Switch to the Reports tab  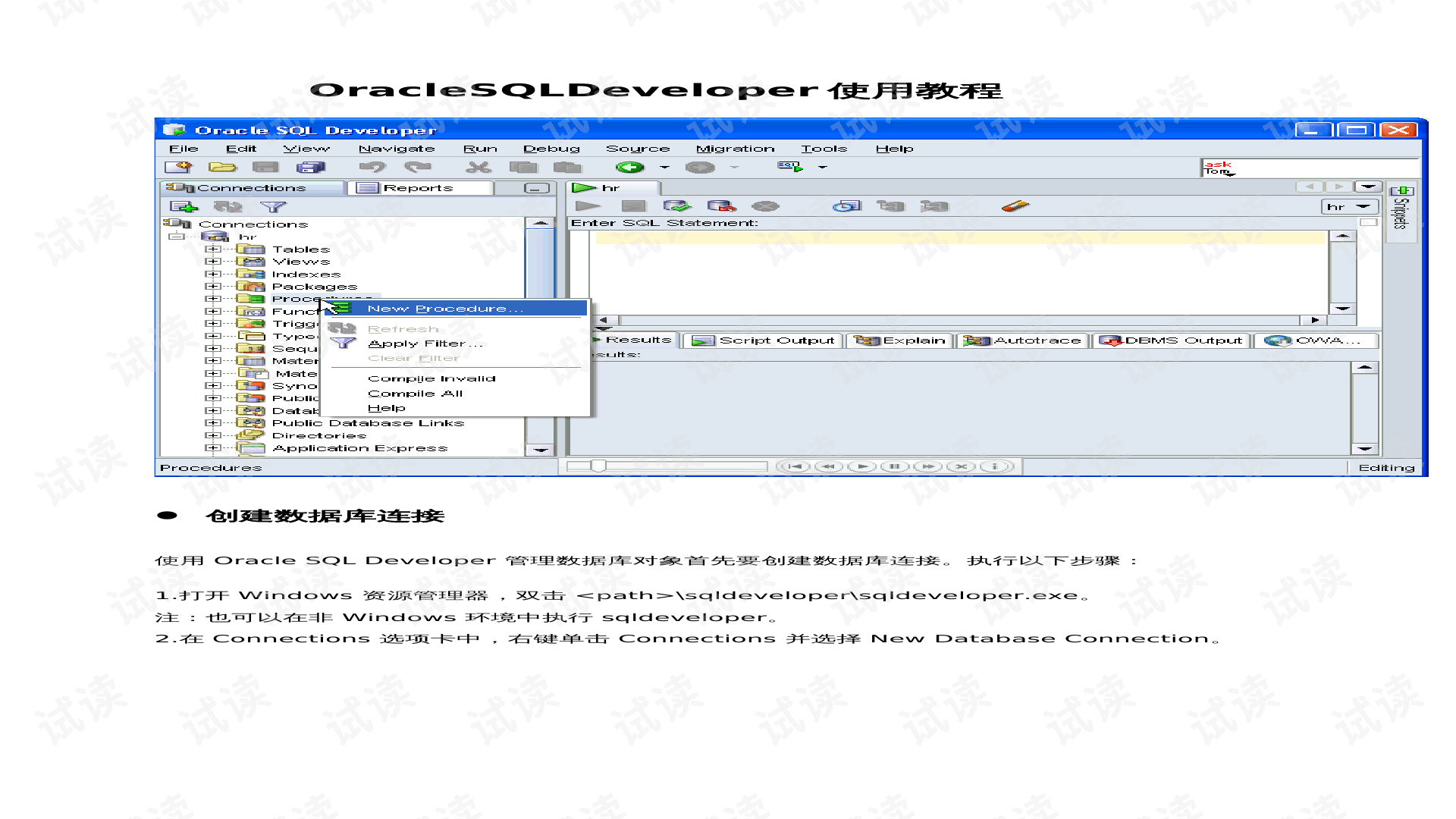pyautogui.click(x=416, y=188)
